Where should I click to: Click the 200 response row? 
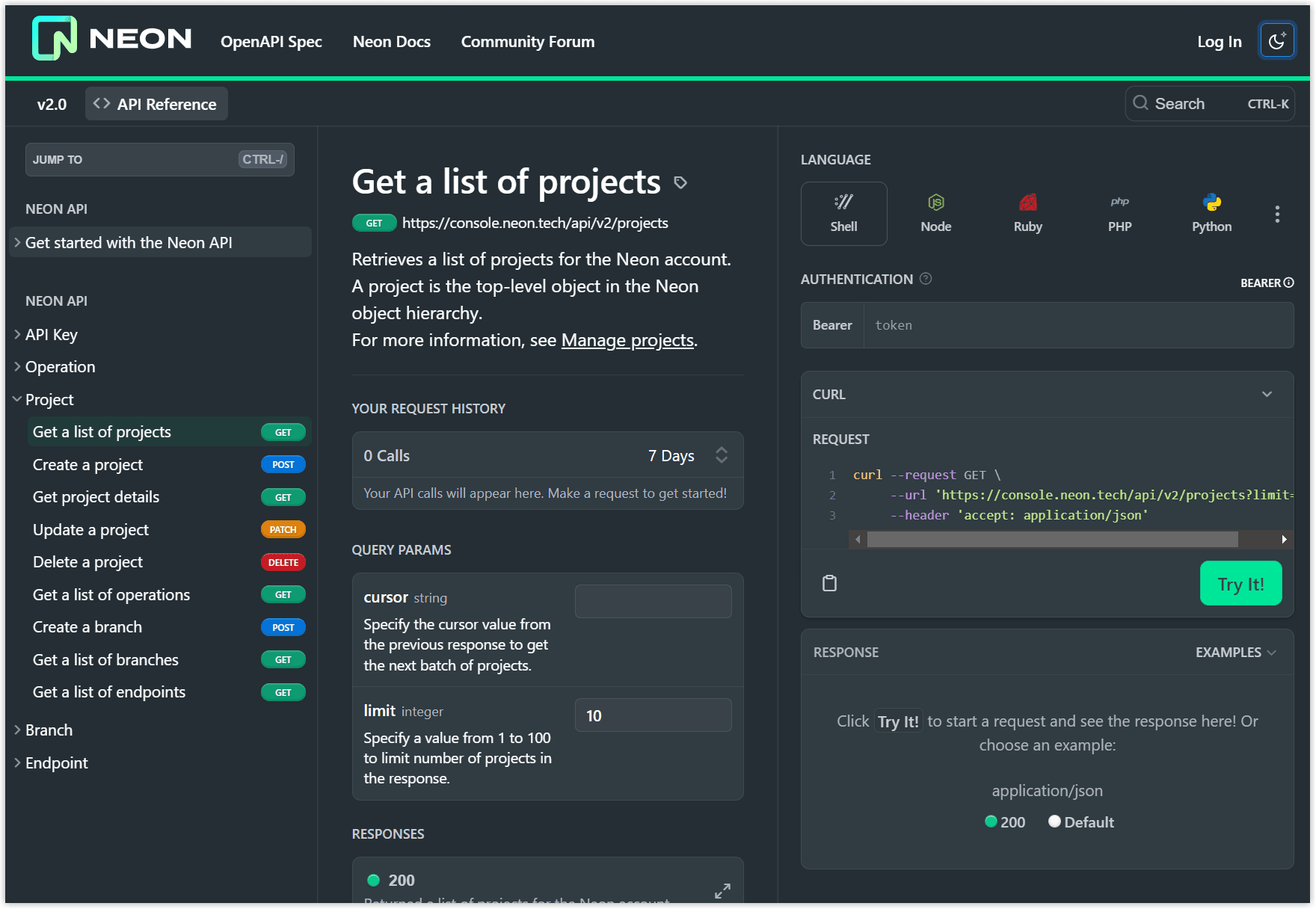tap(547, 881)
